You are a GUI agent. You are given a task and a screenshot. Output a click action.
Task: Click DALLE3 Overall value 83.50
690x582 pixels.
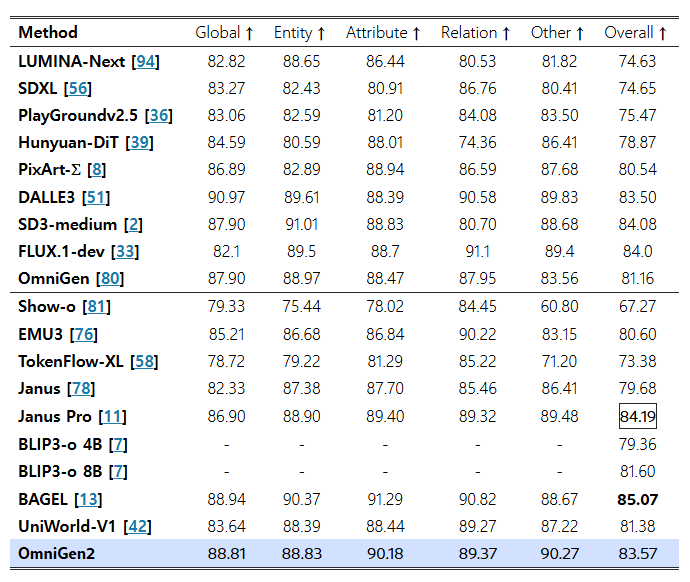tap(638, 197)
